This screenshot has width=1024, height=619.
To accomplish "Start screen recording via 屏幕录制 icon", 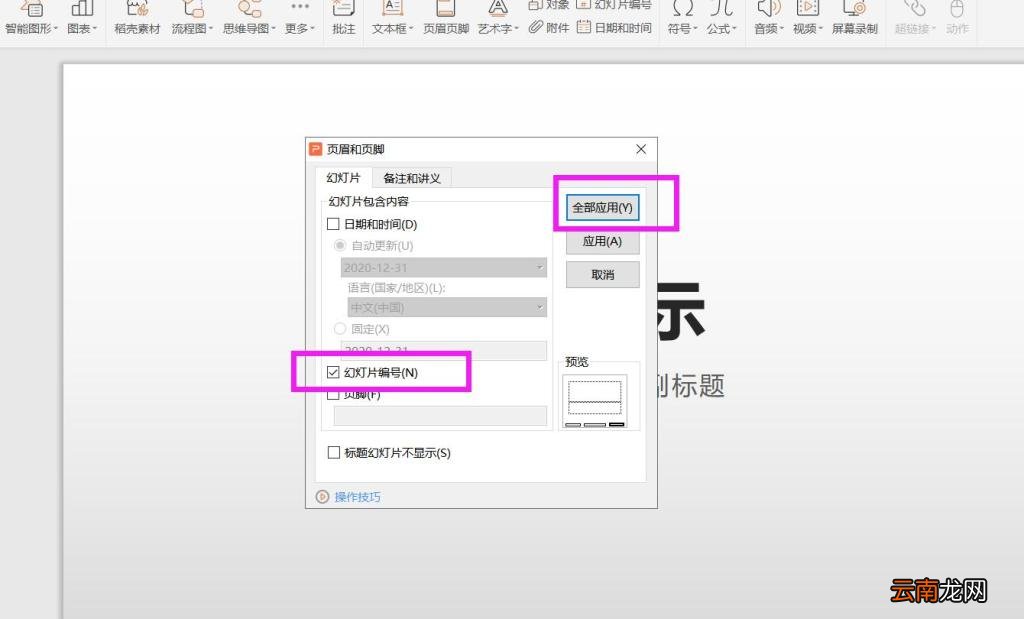I will point(853,20).
